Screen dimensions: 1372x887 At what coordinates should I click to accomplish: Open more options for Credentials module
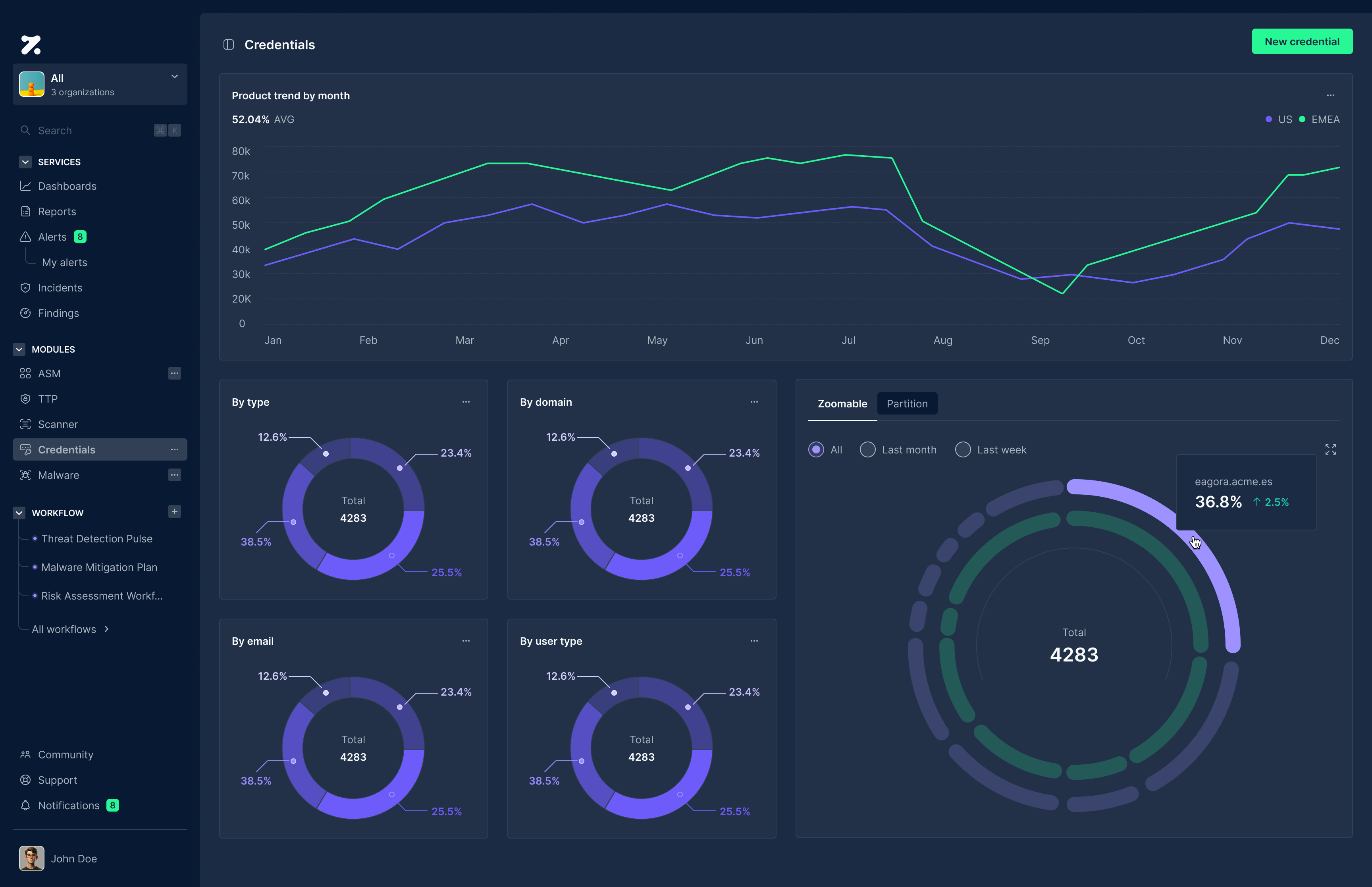[174, 449]
